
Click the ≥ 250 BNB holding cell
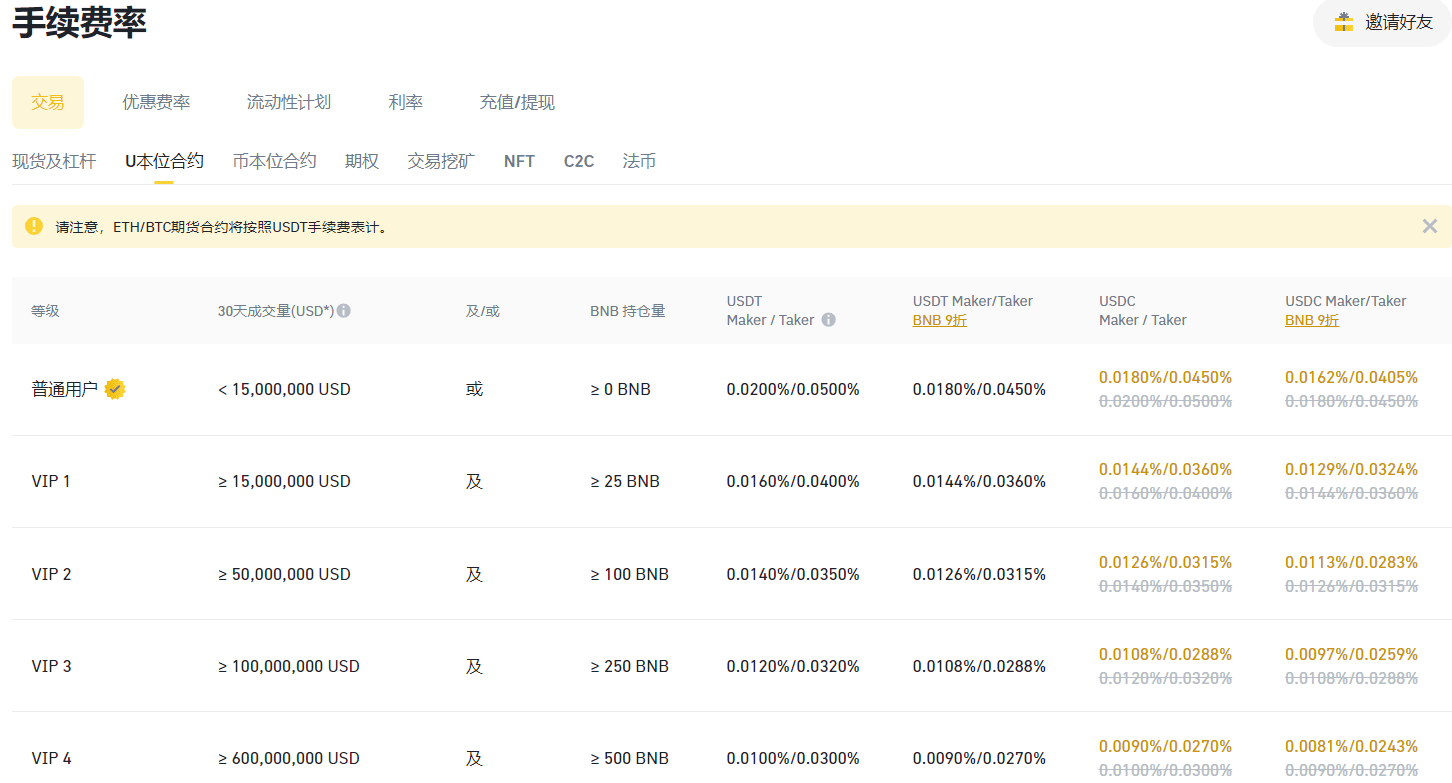click(629, 666)
